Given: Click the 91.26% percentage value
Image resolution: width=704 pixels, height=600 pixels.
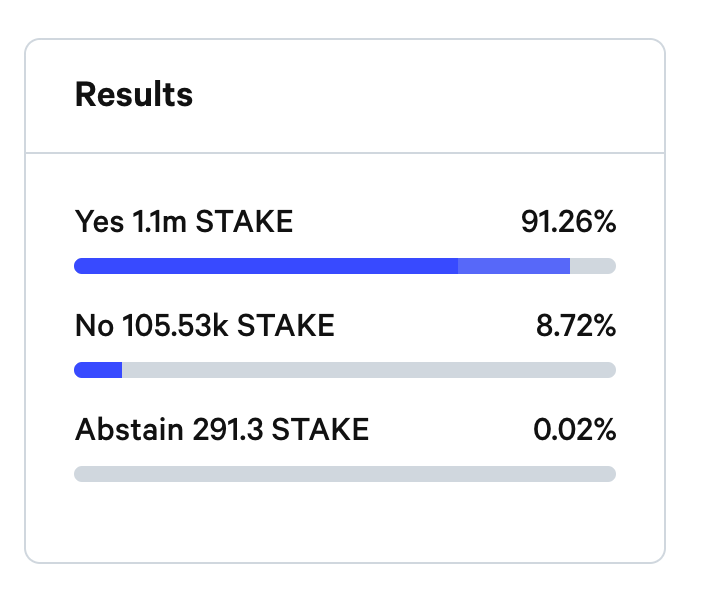Looking at the screenshot, I should (568, 221).
